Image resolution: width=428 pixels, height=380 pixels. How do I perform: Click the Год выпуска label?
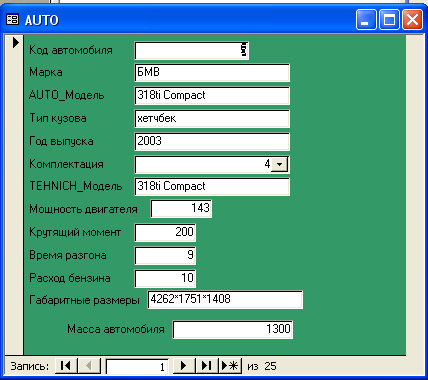coord(61,141)
